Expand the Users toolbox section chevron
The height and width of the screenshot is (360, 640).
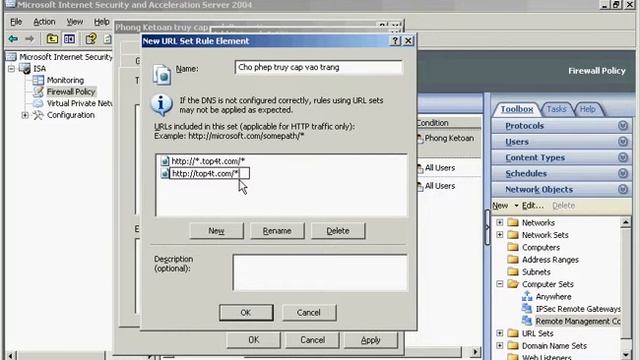coord(623,142)
